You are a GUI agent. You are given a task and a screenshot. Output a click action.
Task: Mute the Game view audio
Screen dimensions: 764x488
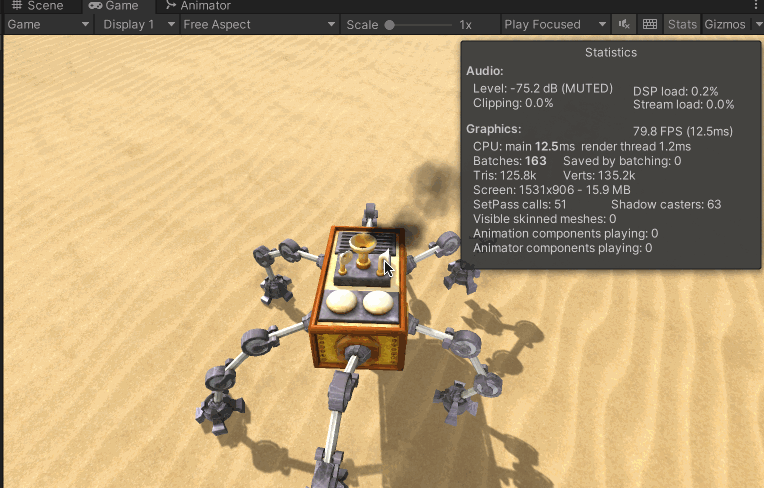[625, 24]
